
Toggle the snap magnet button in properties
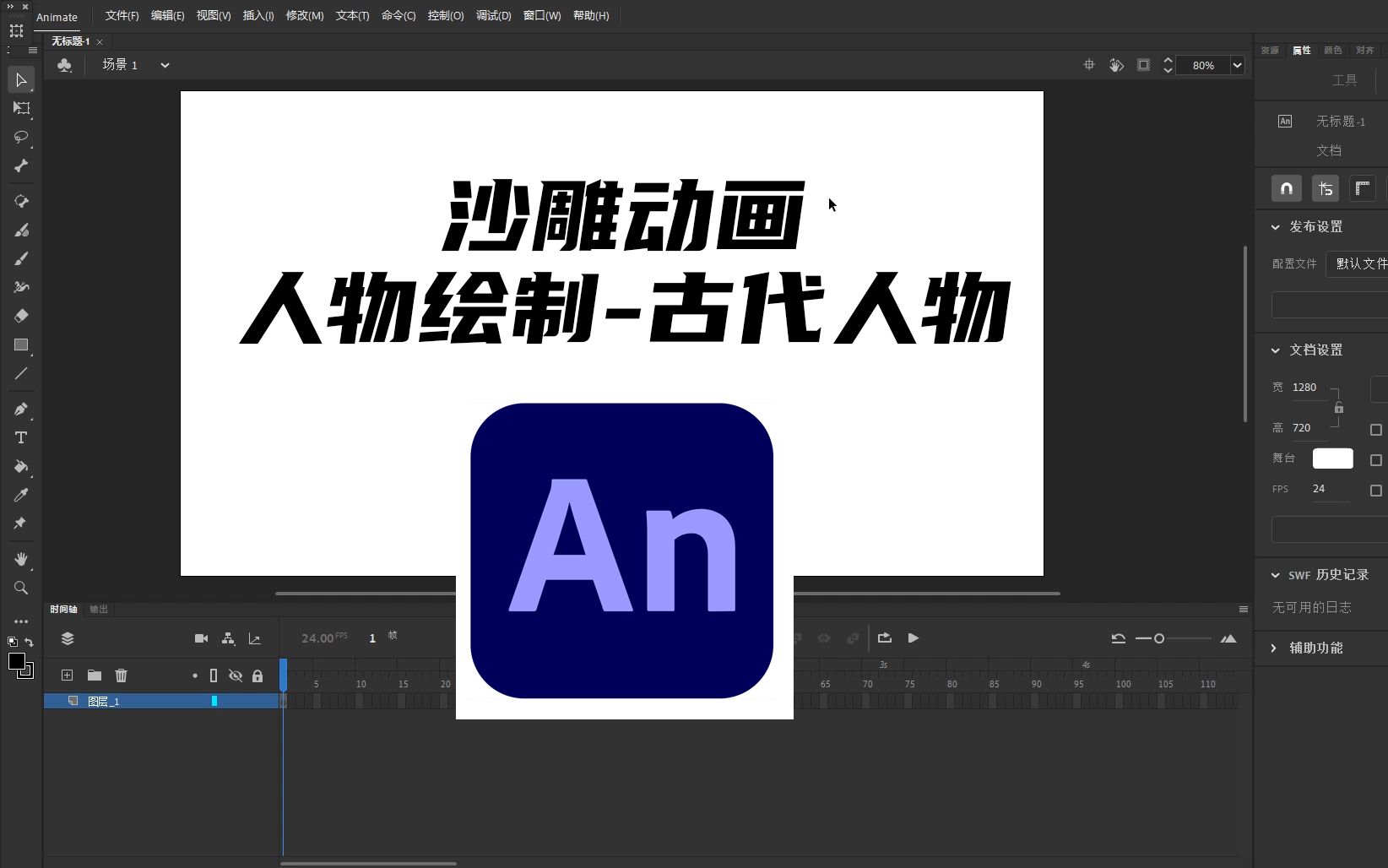point(1287,188)
